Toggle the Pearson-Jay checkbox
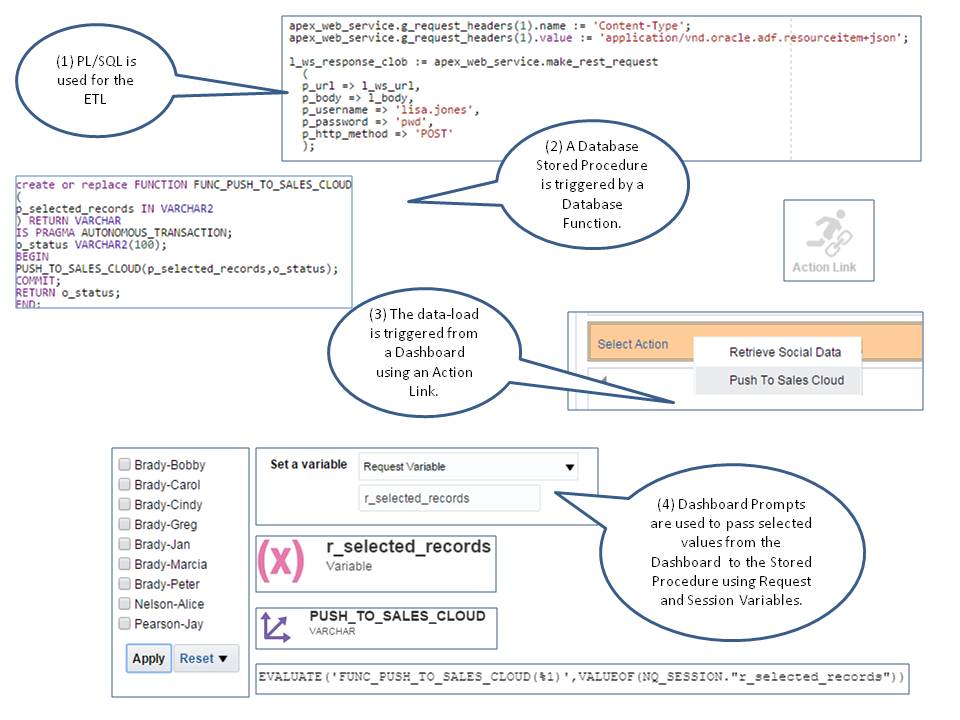The image size is (960, 720). 125,624
